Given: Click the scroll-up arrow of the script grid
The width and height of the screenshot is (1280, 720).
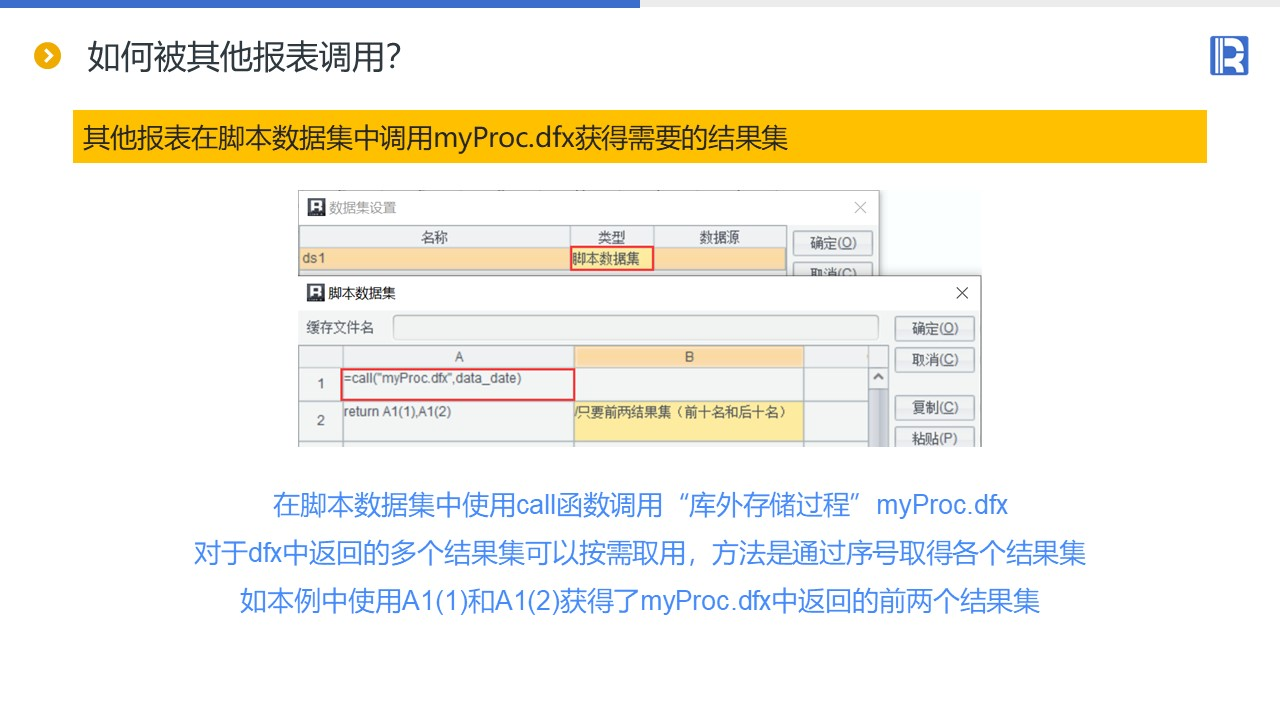Looking at the screenshot, I should click(x=878, y=378).
